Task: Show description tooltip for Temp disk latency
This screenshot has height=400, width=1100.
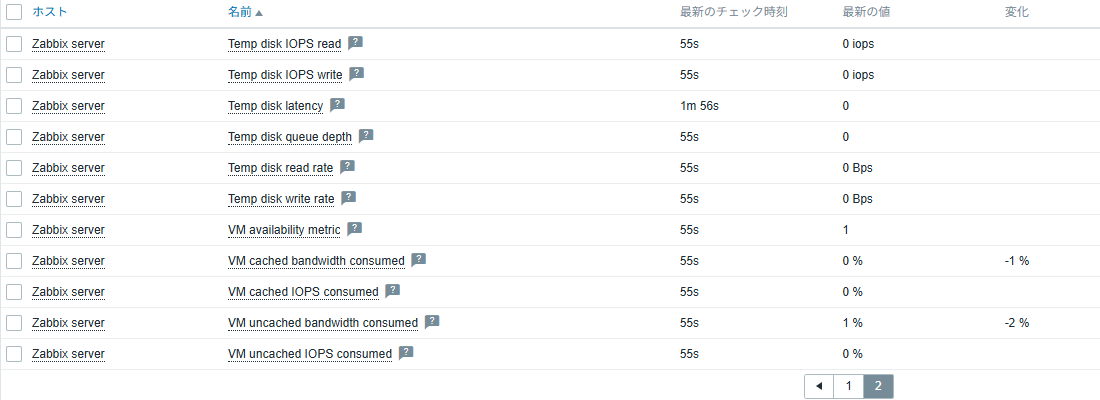Action: [337, 105]
